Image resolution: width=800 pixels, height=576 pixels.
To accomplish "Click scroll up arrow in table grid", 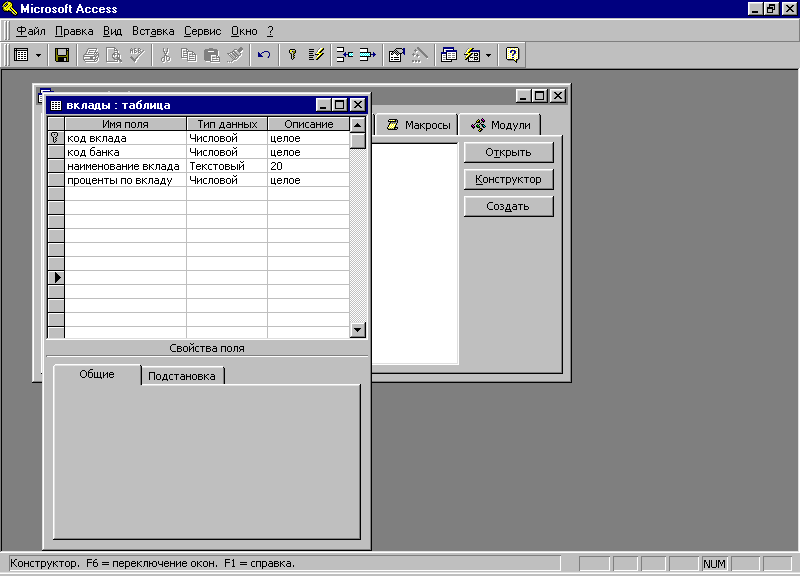I will tap(358, 124).
